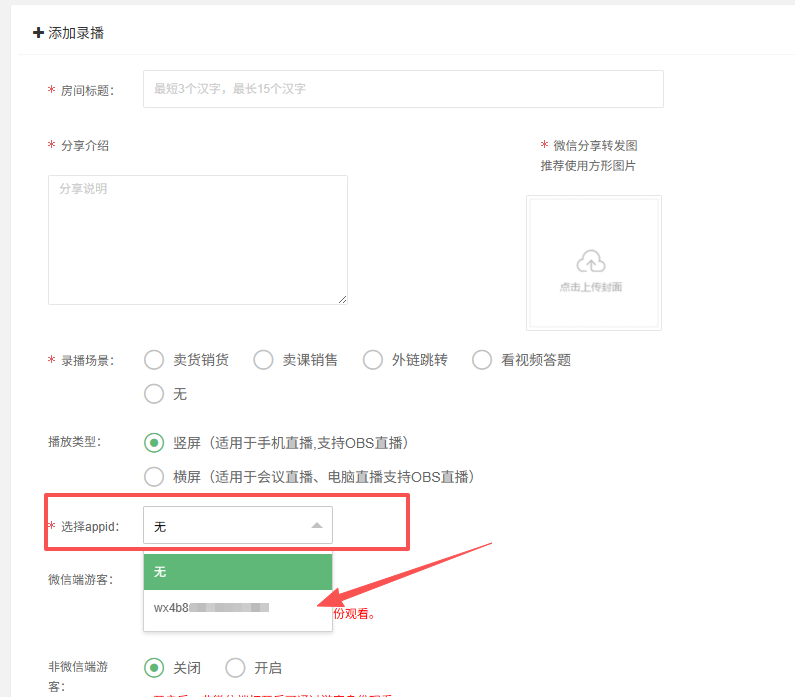This screenshot has width=795, height=697.
Task: Click into the 分享介绍 text area
Action: [x=197, y=239]
